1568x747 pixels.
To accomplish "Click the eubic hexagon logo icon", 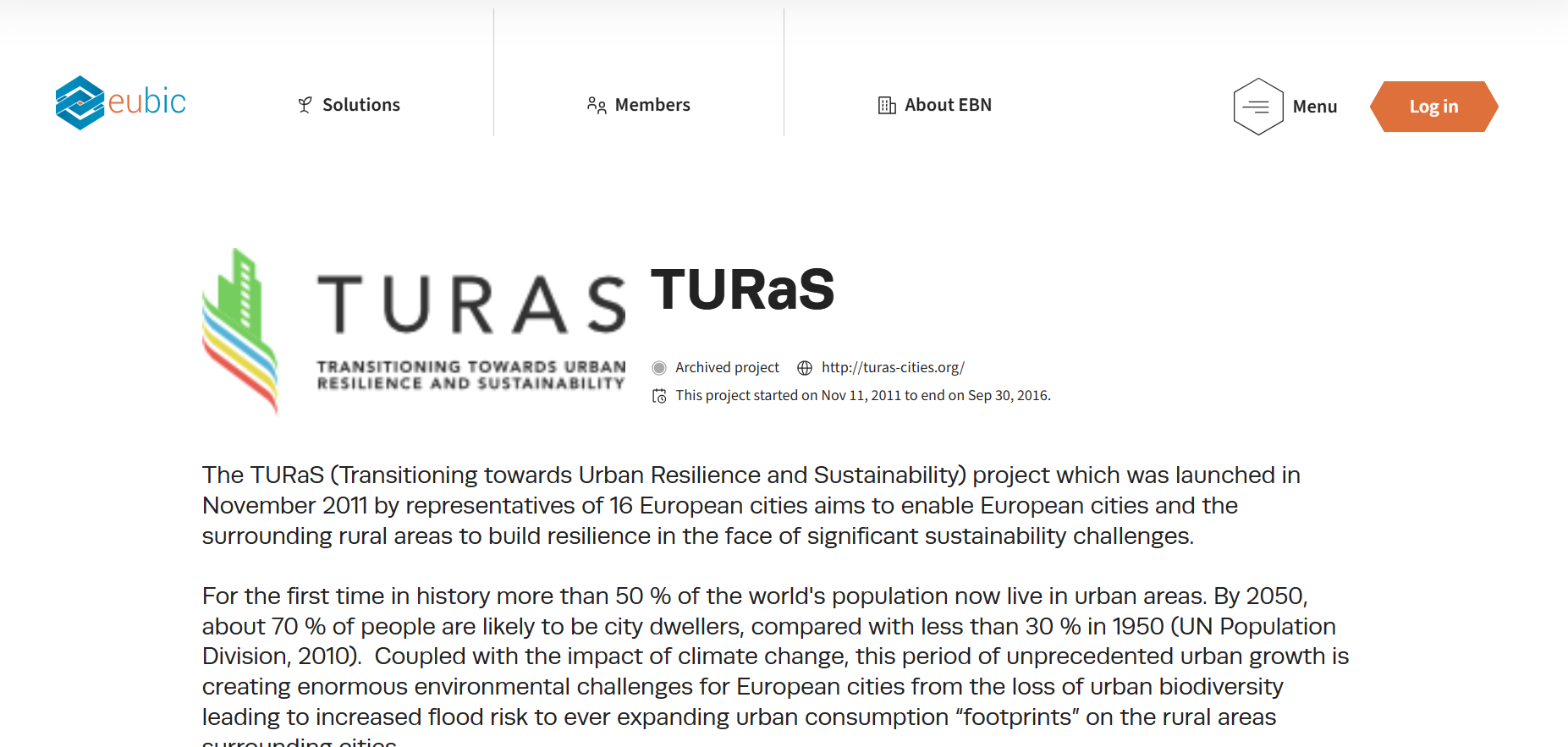I will pos(80,102).
